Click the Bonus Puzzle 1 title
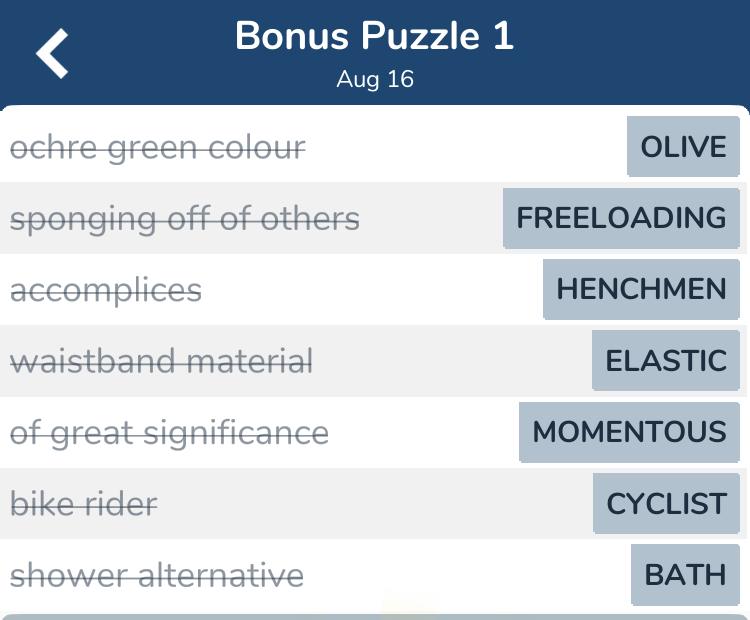 [375, 36]
